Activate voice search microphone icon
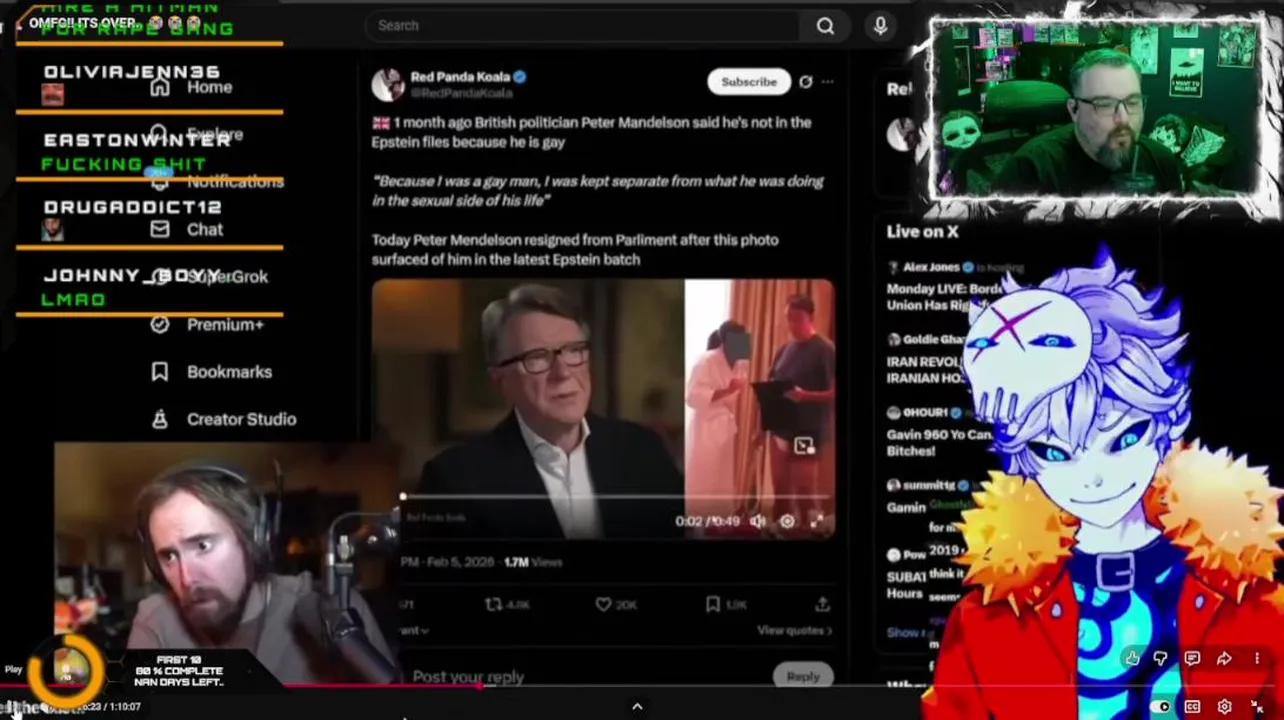This screenshot has width=1284, height=720. (880, 26)
